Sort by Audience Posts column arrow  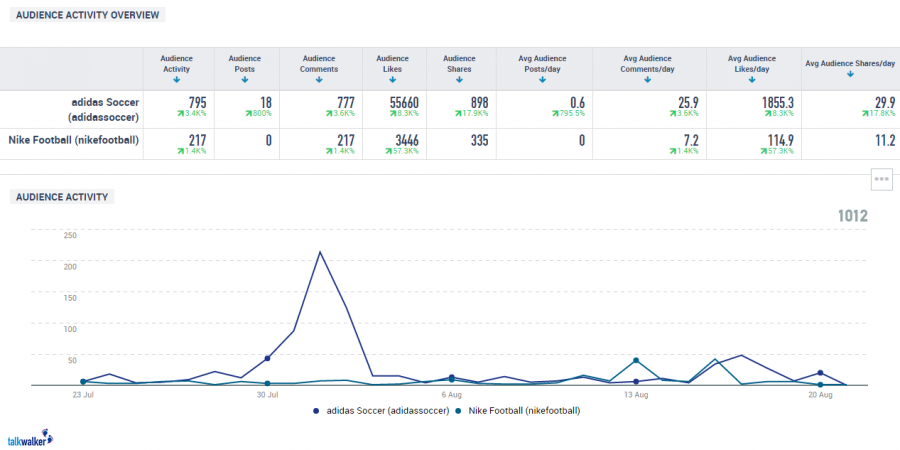(245, 80)
